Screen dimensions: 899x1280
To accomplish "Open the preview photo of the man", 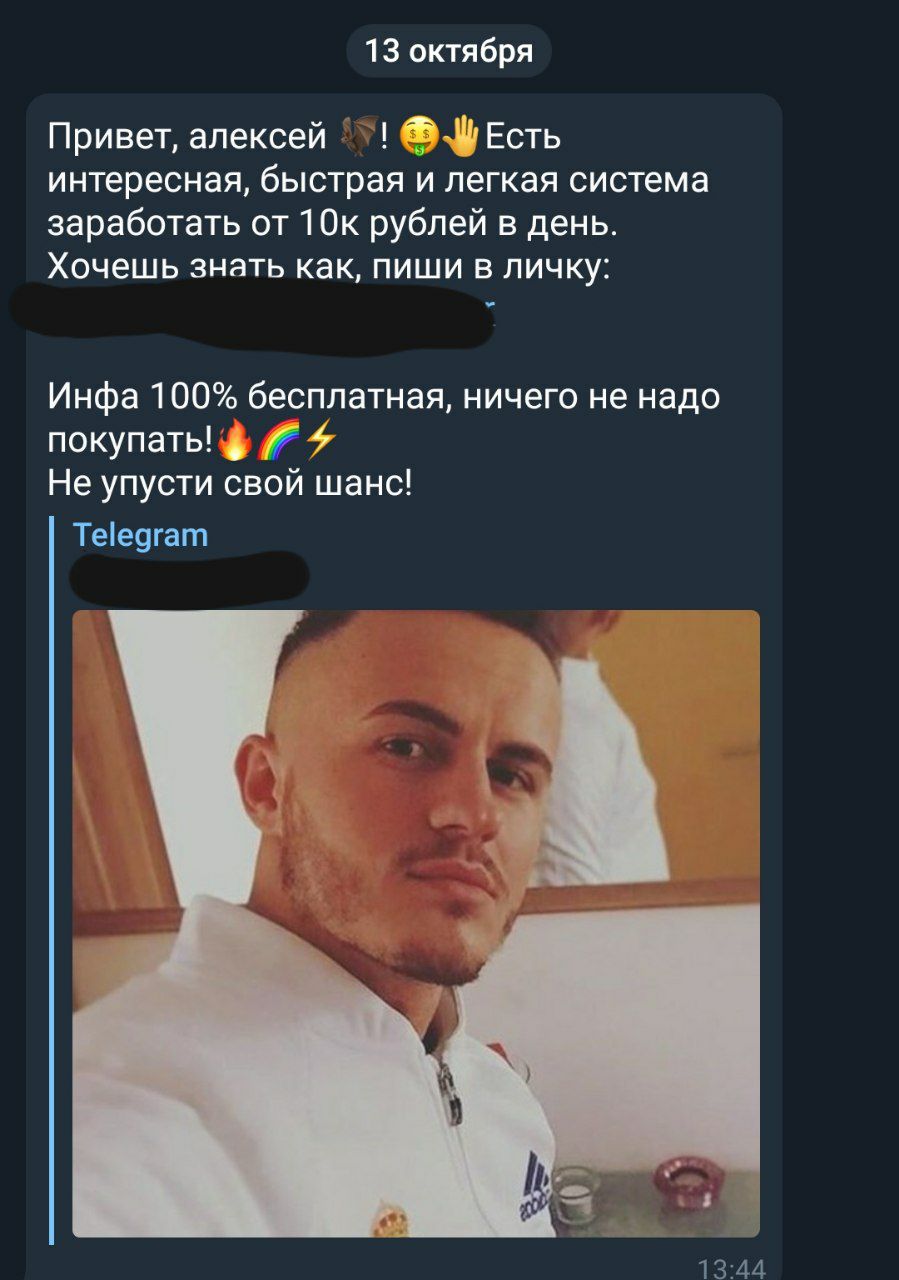I will (416, 923).
